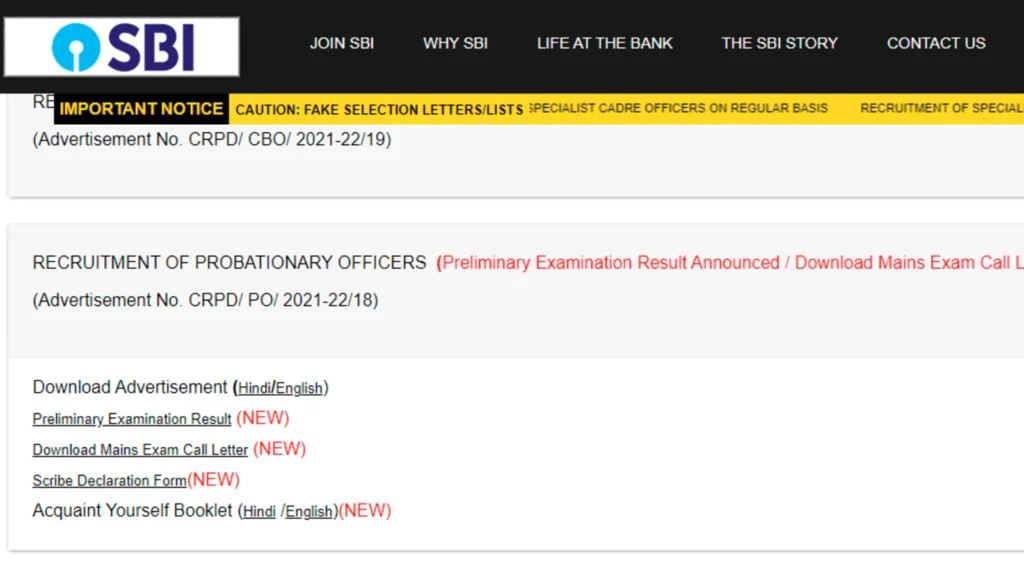
Task: Open Acquaint Yourself Booklet in English
Action: [x=309, y=512]
